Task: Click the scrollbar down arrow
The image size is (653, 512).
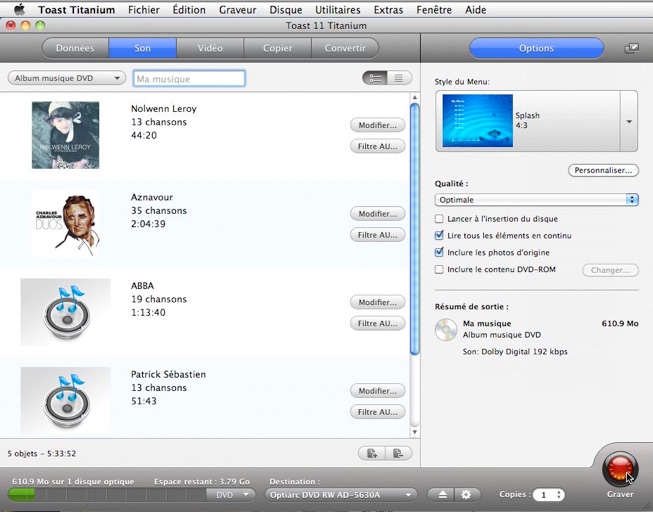Action: [414, 432]
